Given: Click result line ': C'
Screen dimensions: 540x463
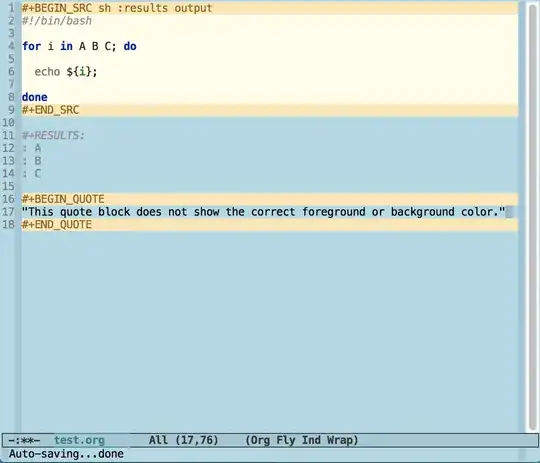Looking at the screenshot, I should pyautogui.click(x=32, y=174).
